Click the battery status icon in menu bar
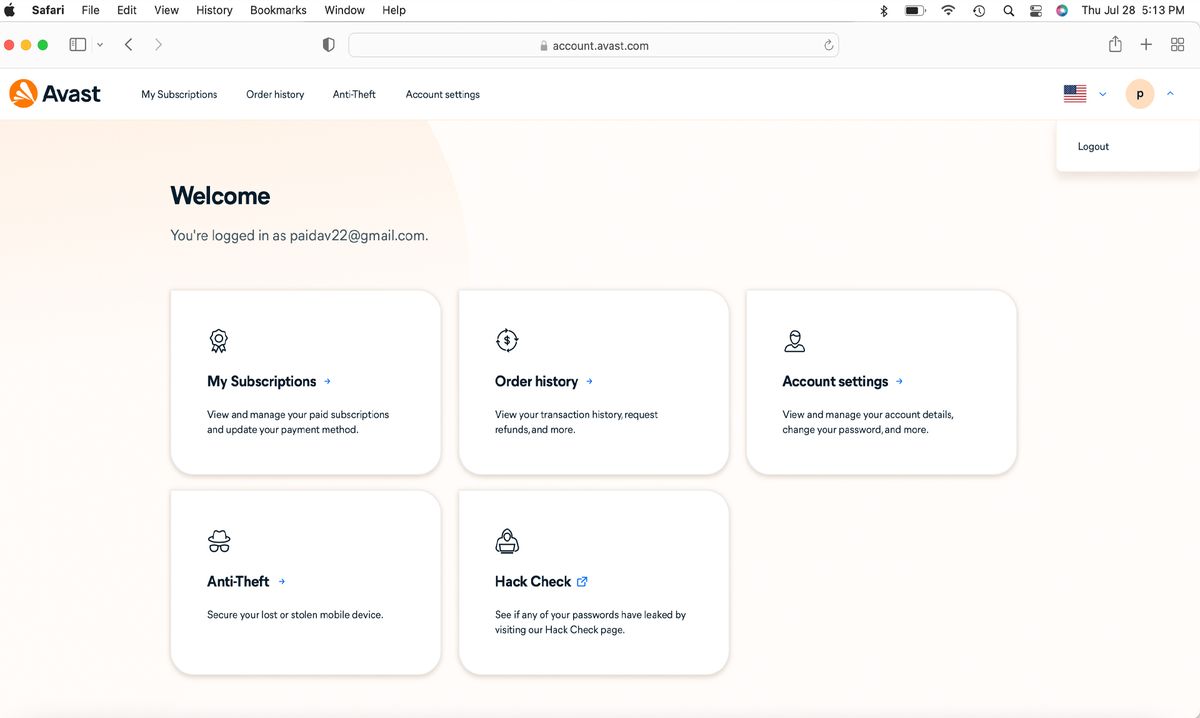This screenshot has height=718, width=1200. (x=914, y=10)
